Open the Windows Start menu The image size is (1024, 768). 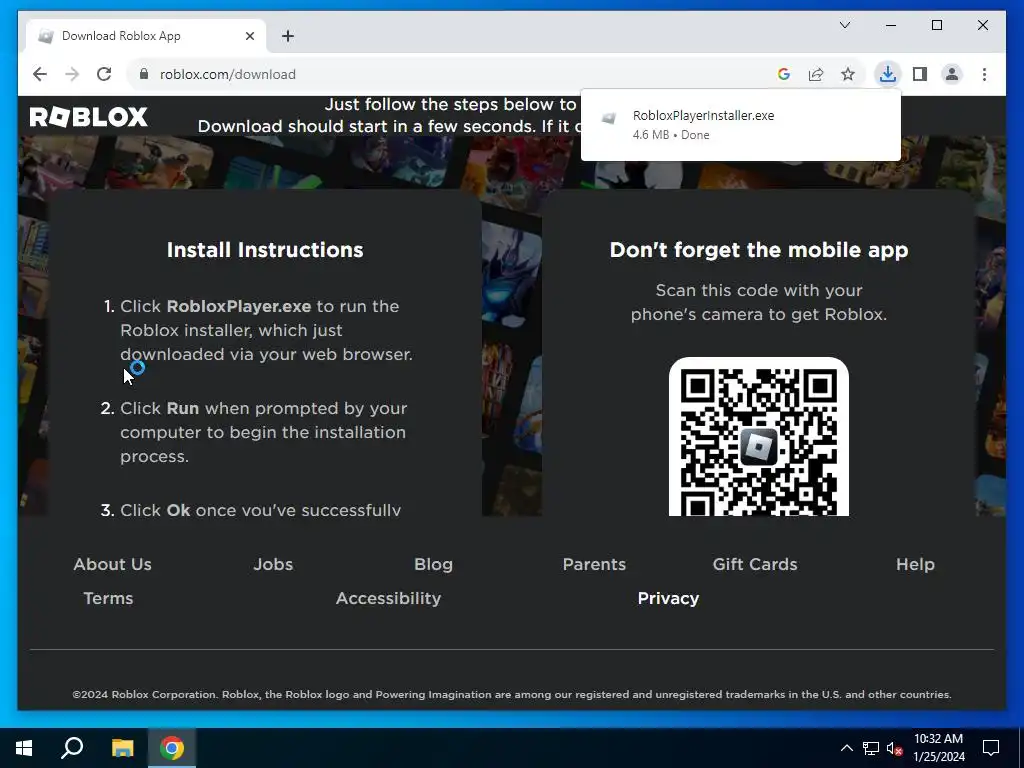(24, 748)
